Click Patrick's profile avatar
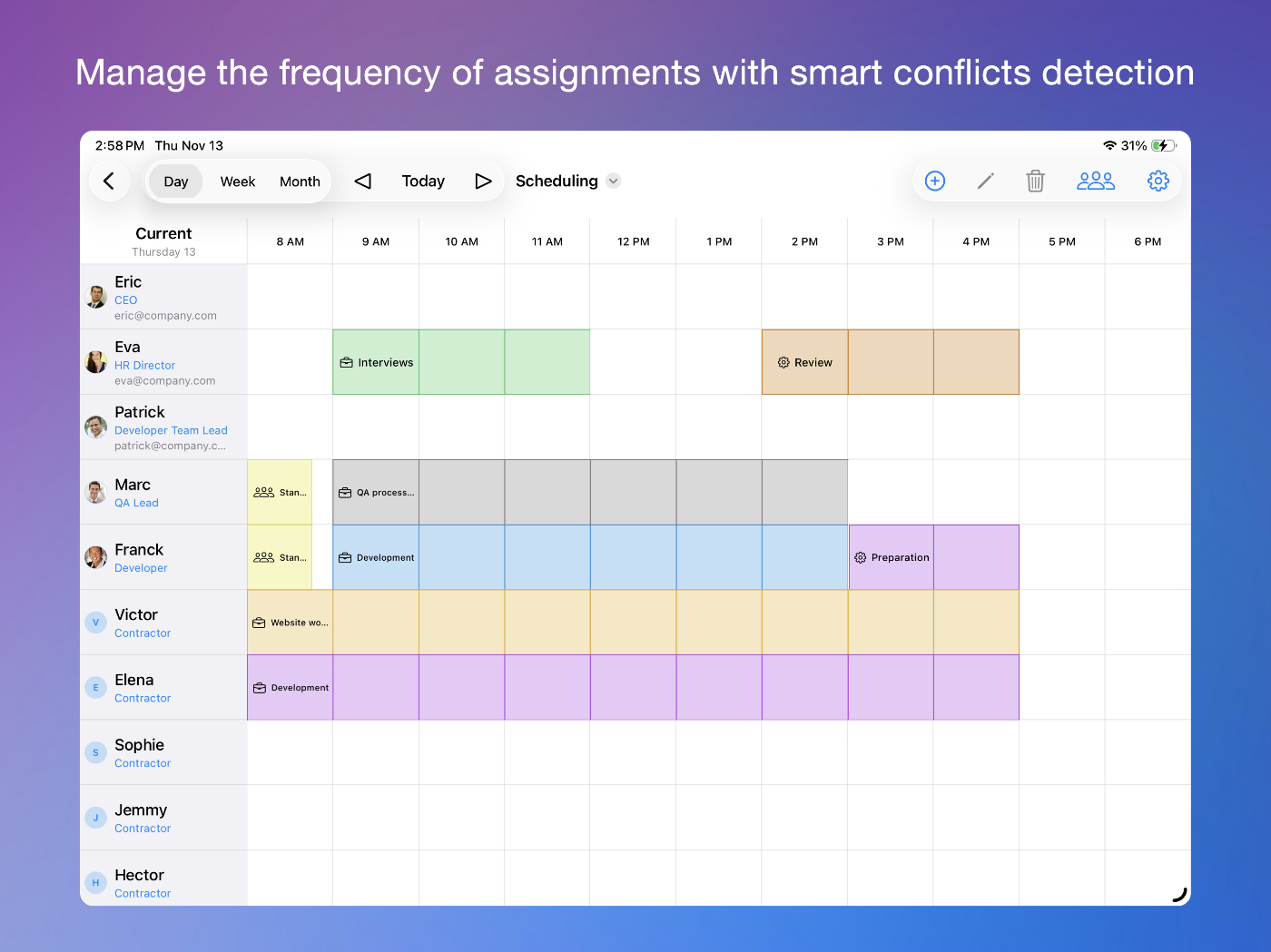 (96, 427)
